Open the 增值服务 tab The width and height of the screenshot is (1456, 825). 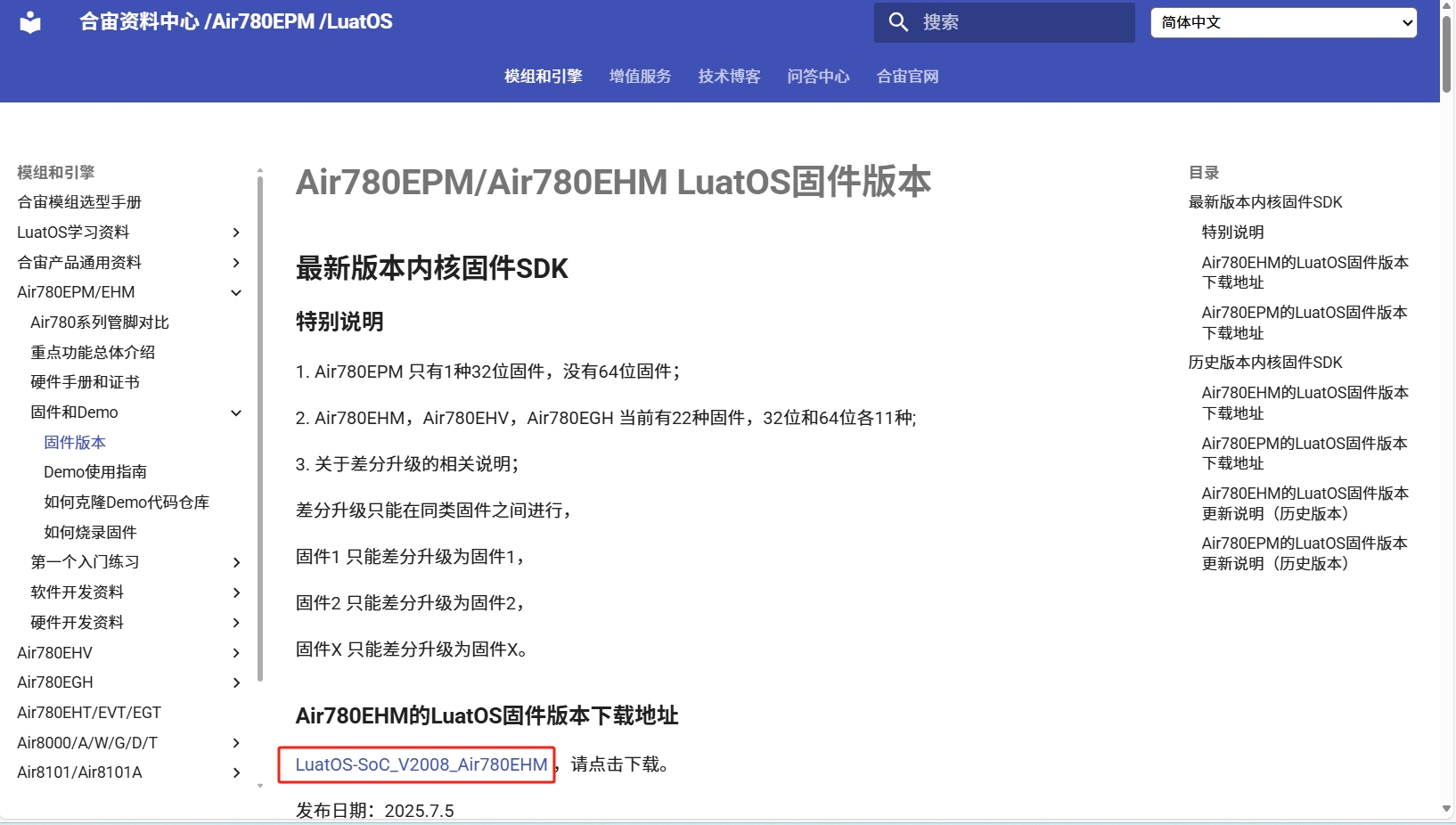[x=640, y=77]
